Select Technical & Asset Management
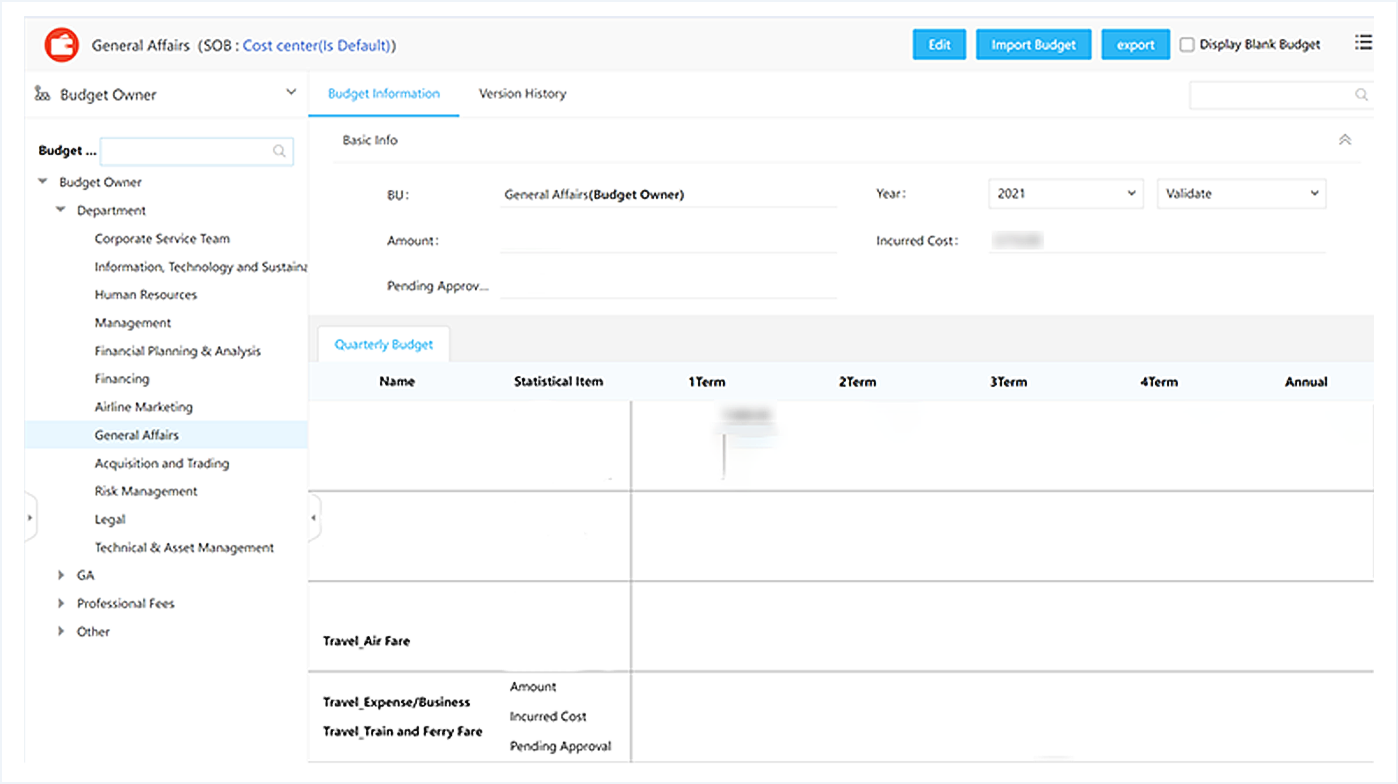This screenshot has height=784, width=1398. (184, 547)
